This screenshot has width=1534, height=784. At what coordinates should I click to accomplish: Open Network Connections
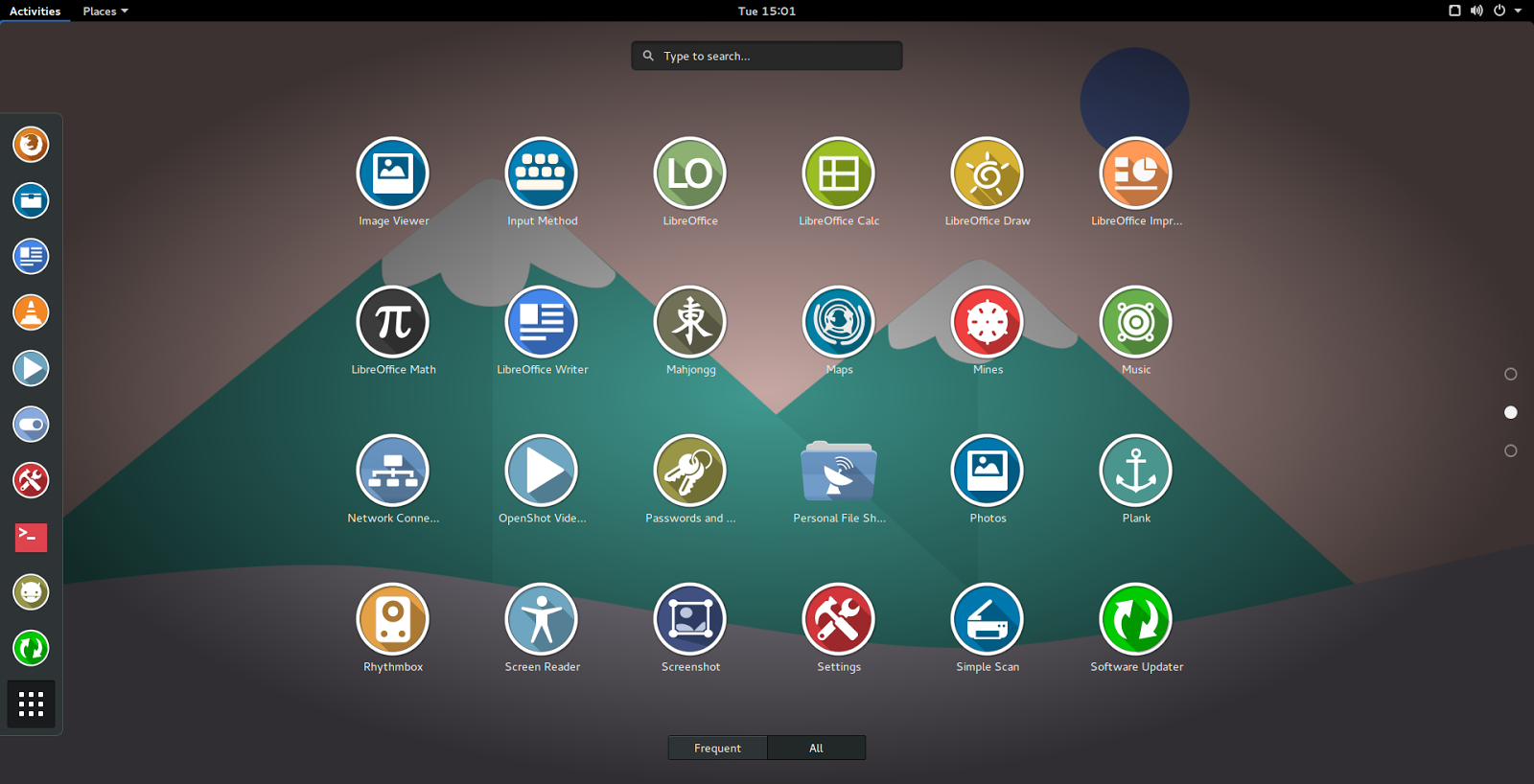point(393,471)
